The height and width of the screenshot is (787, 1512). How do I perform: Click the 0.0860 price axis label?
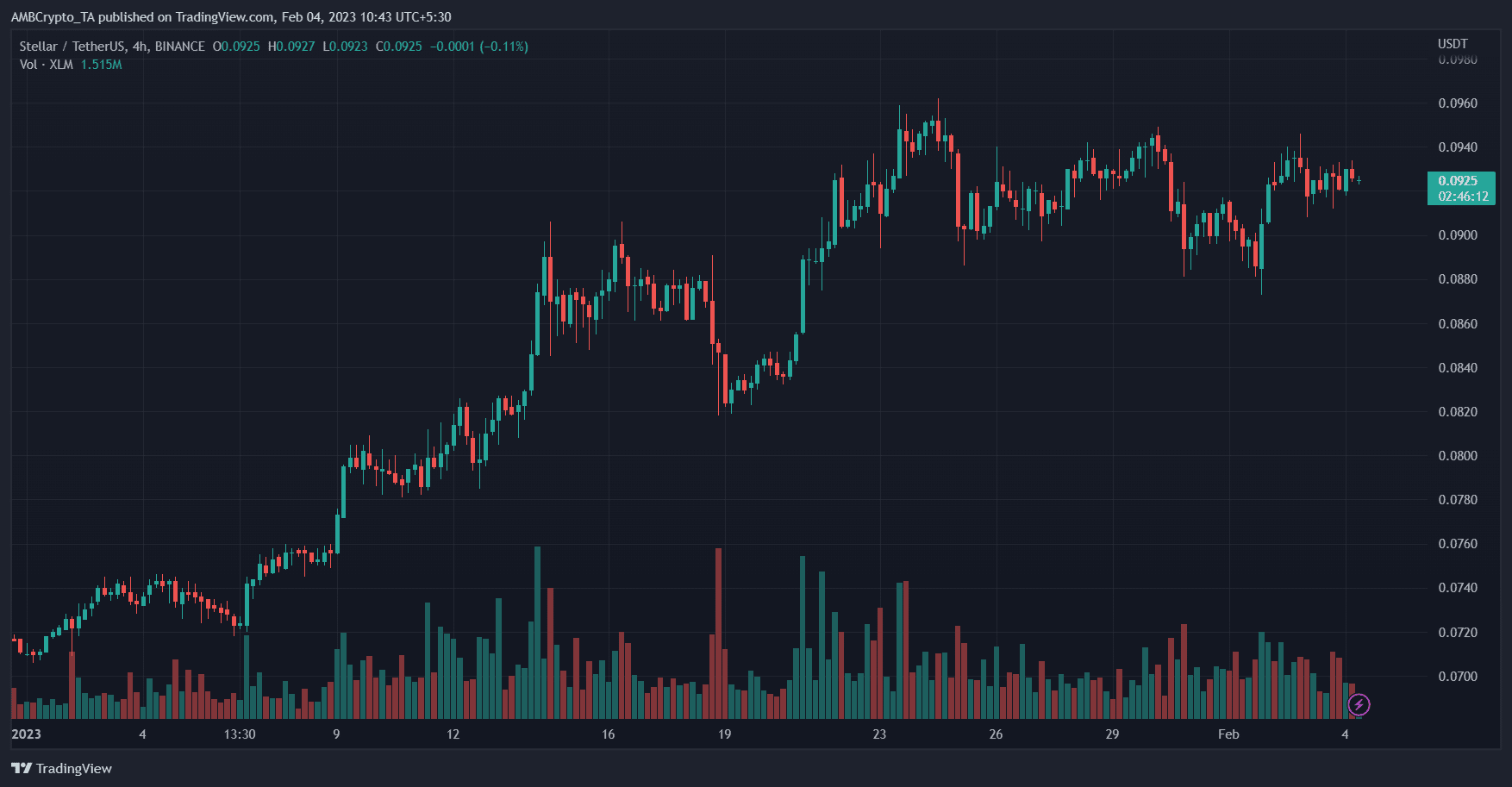[x=1458, y=324]
